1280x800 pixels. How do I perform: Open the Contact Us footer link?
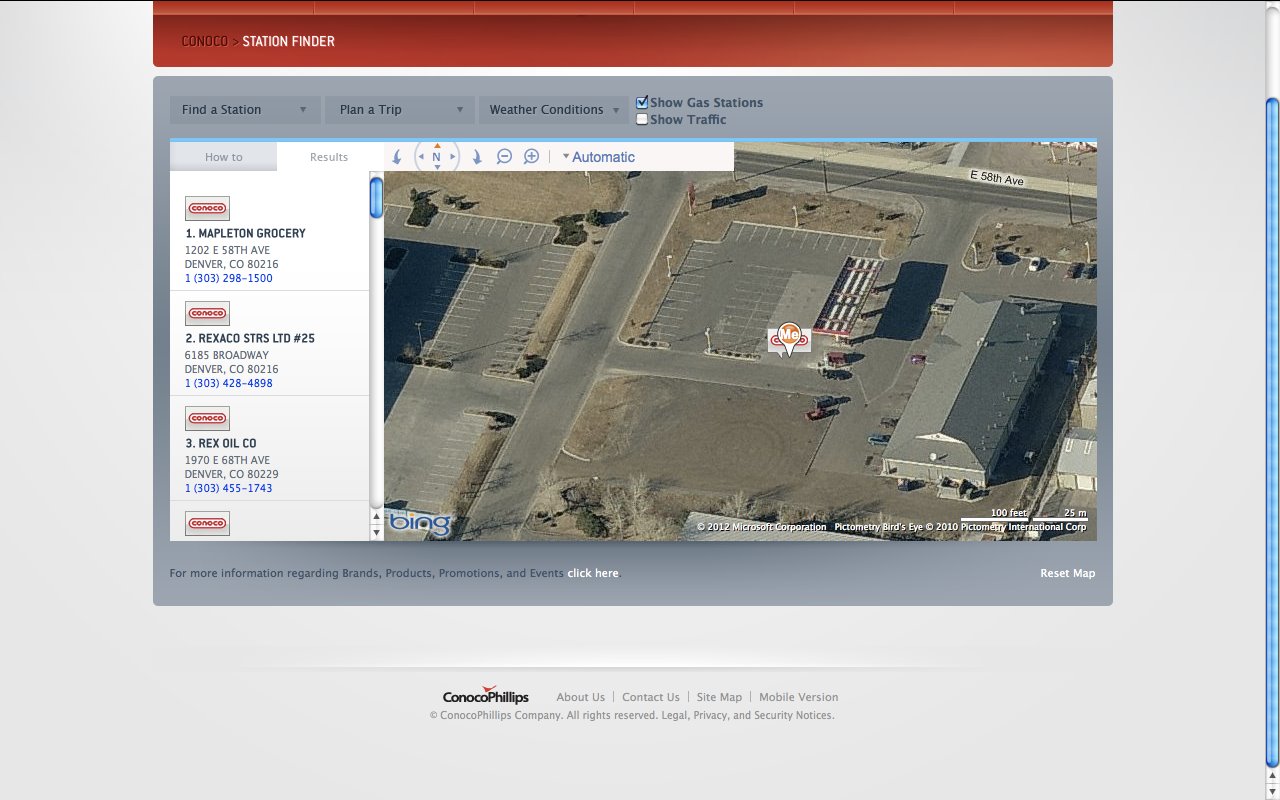coord(651,697)
